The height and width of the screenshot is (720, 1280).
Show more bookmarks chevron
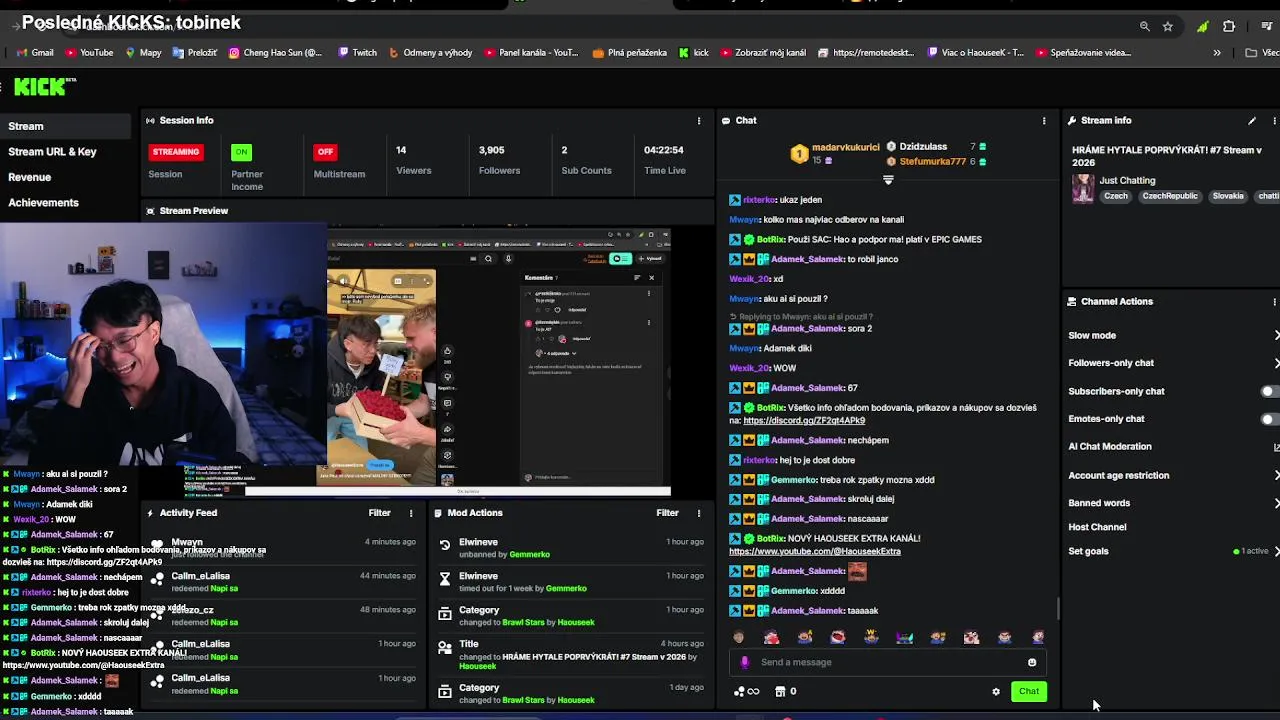[1217, 53]
